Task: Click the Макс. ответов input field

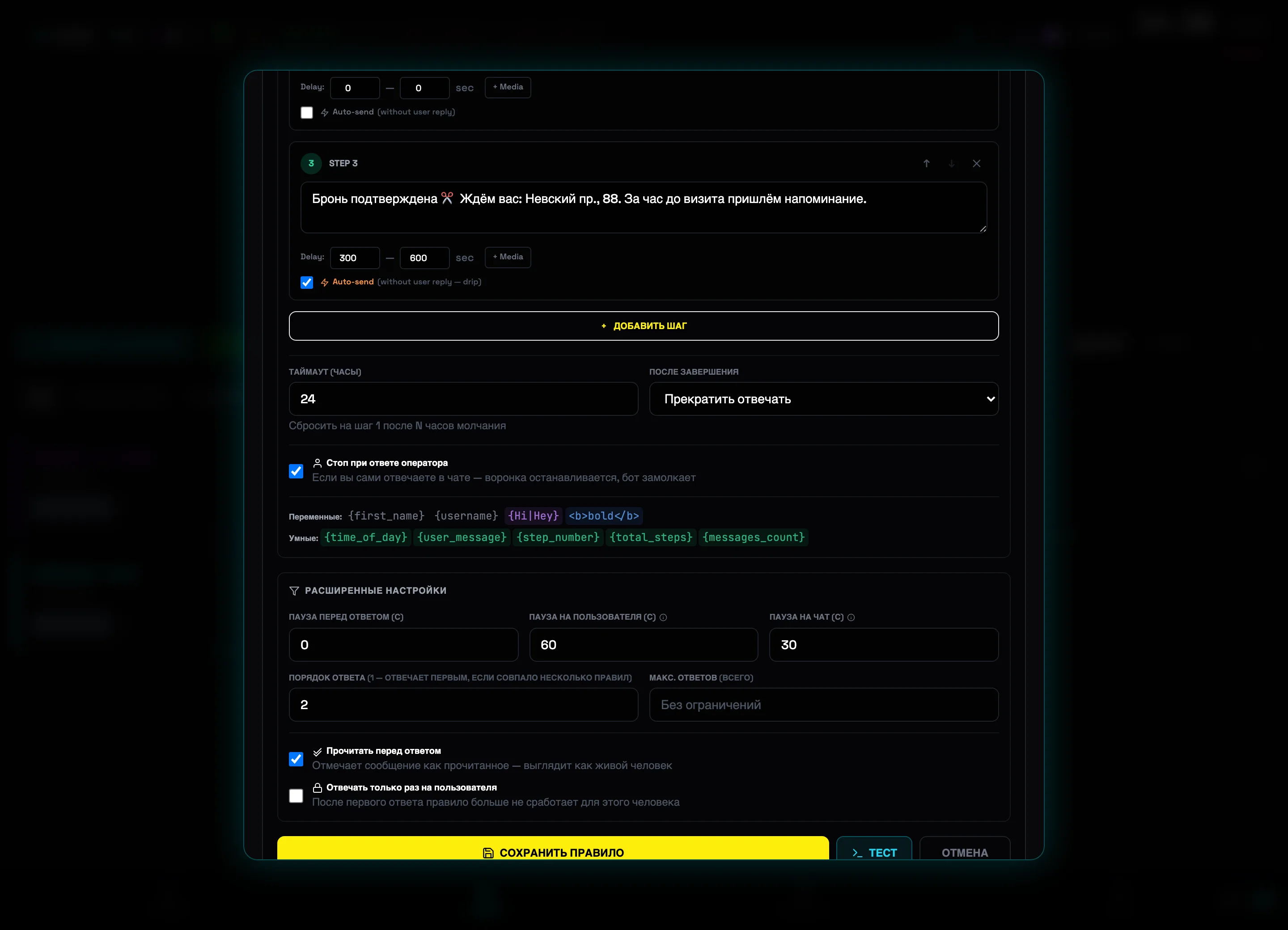Action: [823, 705]
